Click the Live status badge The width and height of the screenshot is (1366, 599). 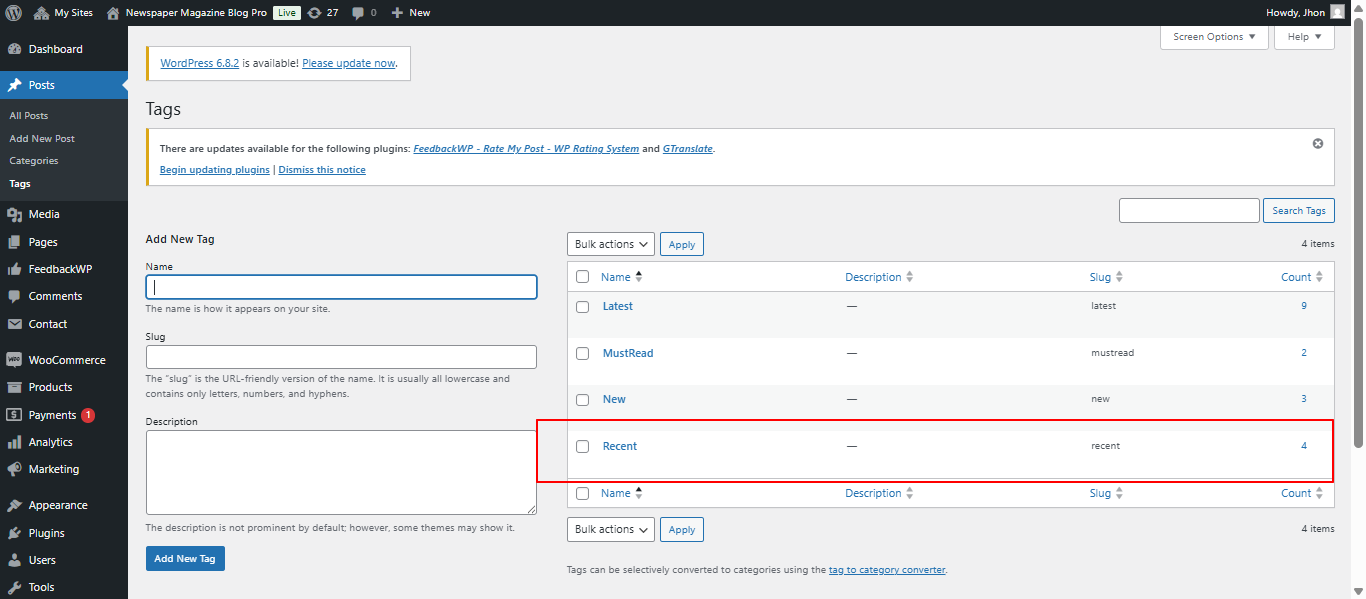[x=286, y=12]
